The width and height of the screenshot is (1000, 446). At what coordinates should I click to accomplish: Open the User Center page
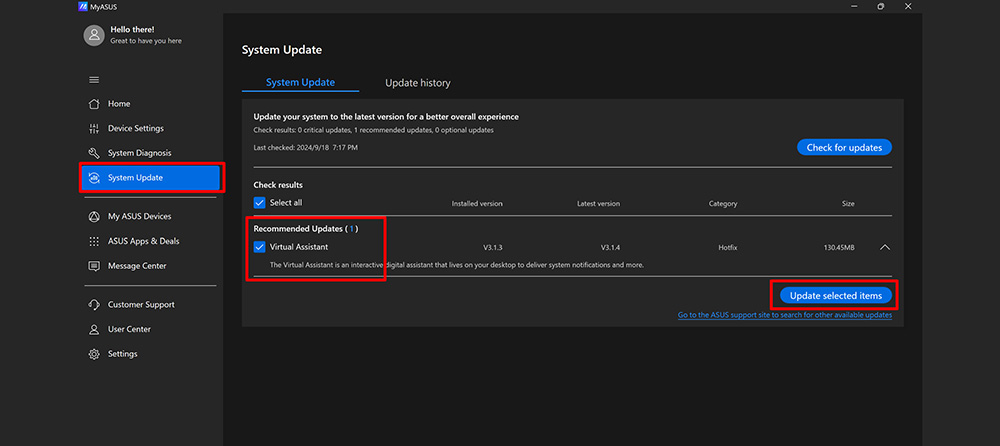click(x=129, y=329)
